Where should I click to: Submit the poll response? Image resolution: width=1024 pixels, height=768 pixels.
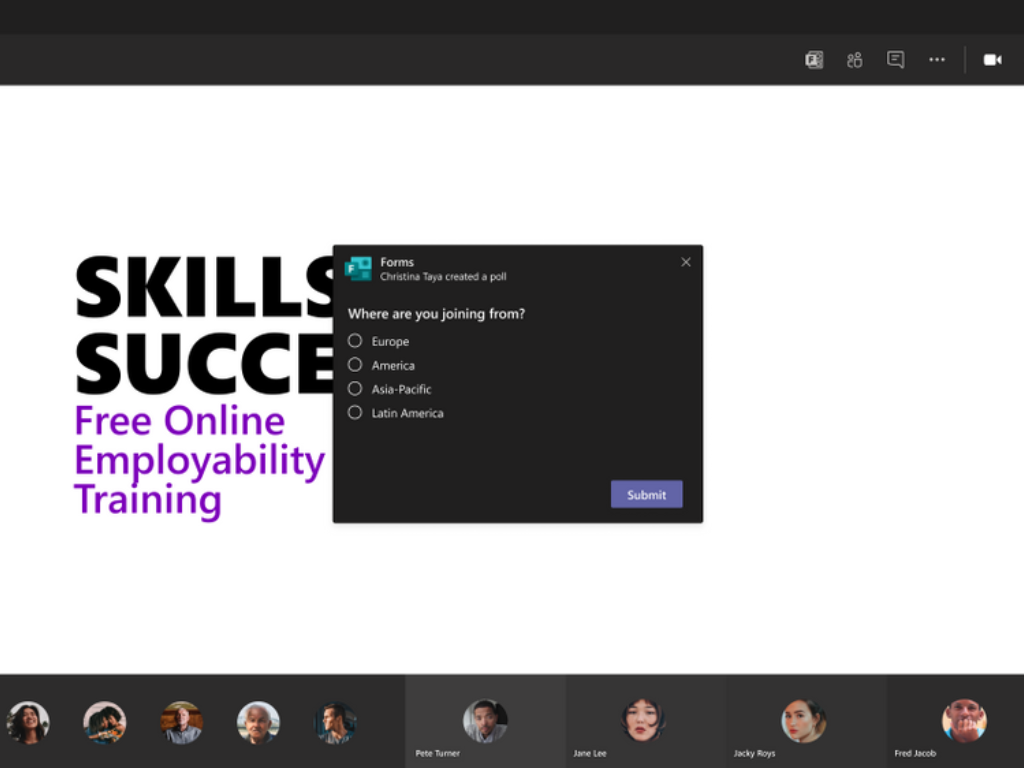click(646, 494)
